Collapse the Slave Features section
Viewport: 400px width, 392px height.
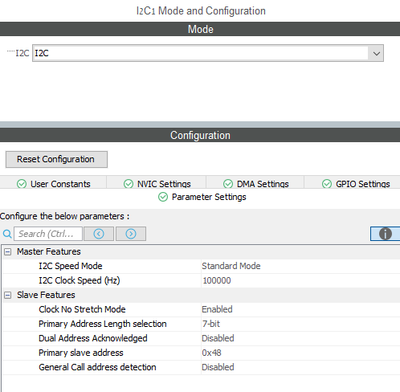(x=8, y=295)
